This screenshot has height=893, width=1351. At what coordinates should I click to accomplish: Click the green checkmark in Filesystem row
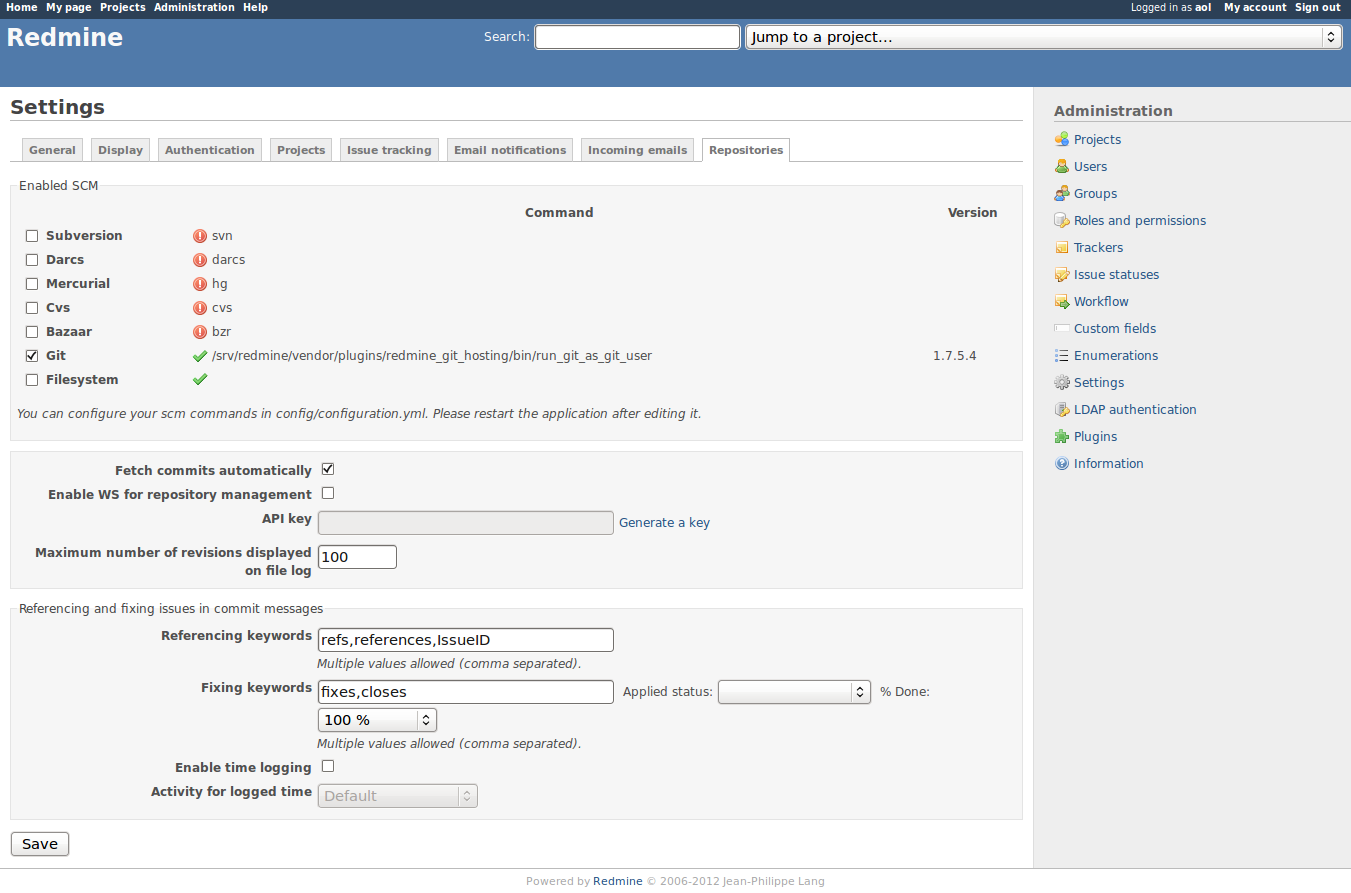click(x=200, y=380)
